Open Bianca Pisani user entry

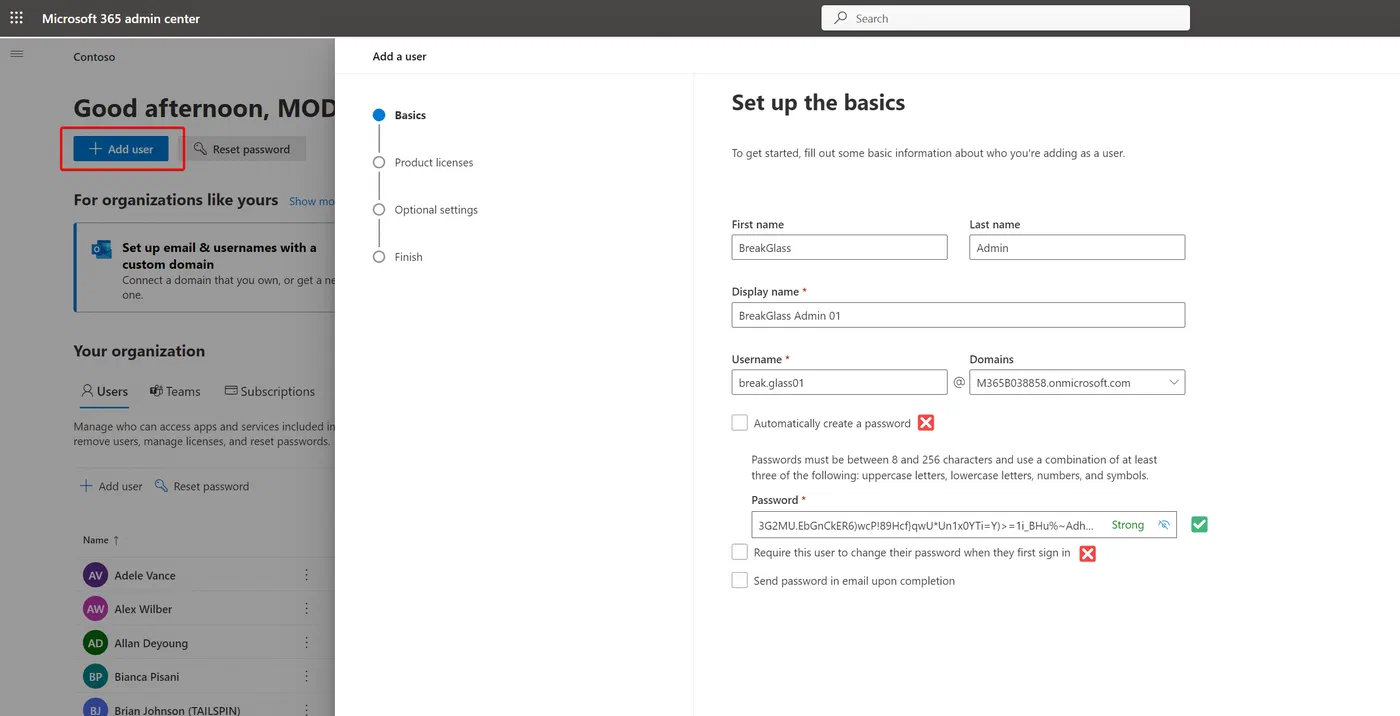[x=147, y=677]
